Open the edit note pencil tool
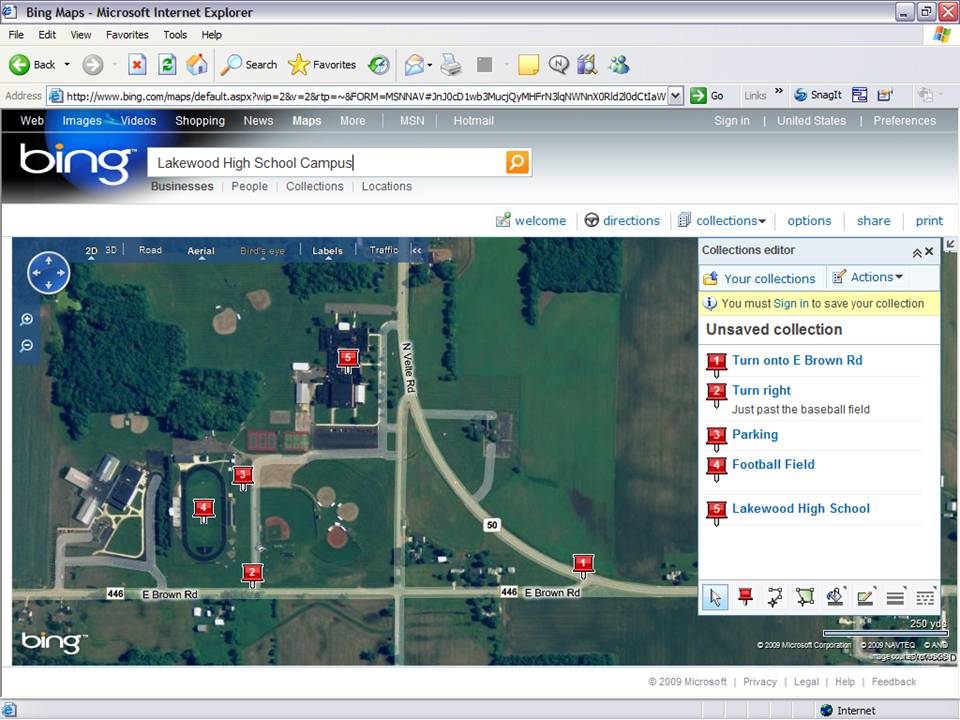Image resolution: width=960 pixels, height=720 pixels. point(865,597)
